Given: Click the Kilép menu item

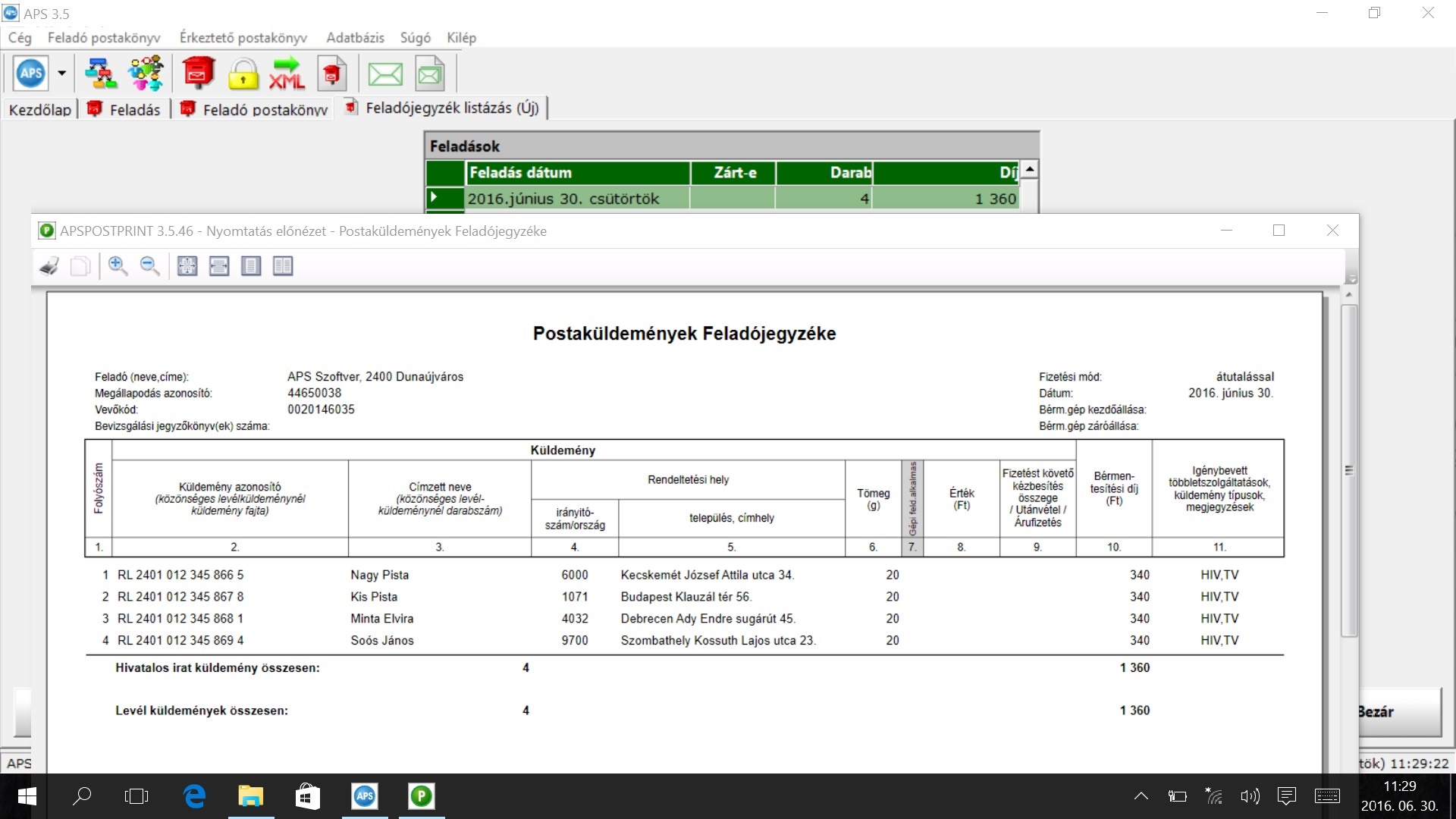Looking at the screenshot, I should coord(462,38).
